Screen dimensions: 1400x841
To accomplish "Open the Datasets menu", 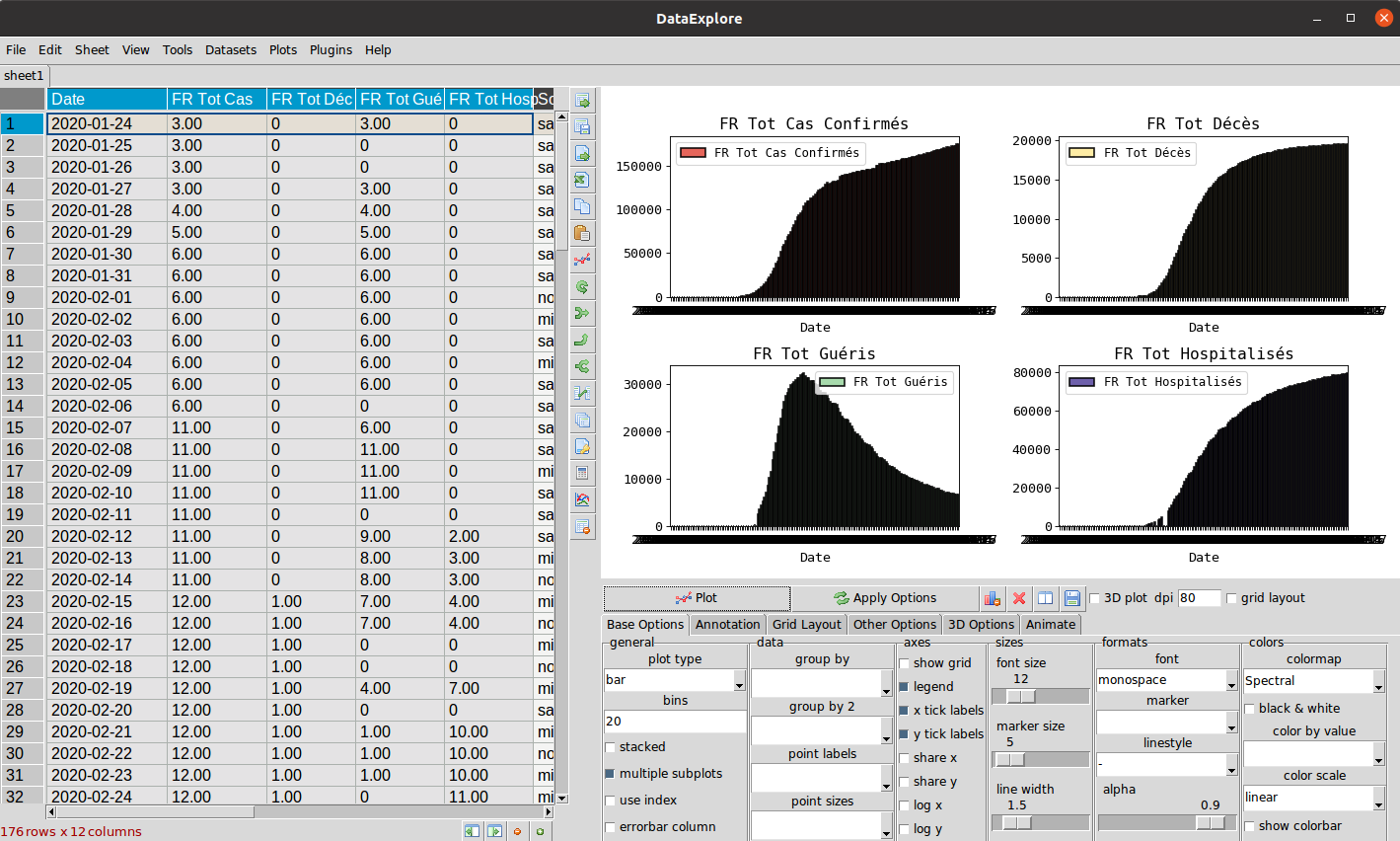I will tap(229, 49).
